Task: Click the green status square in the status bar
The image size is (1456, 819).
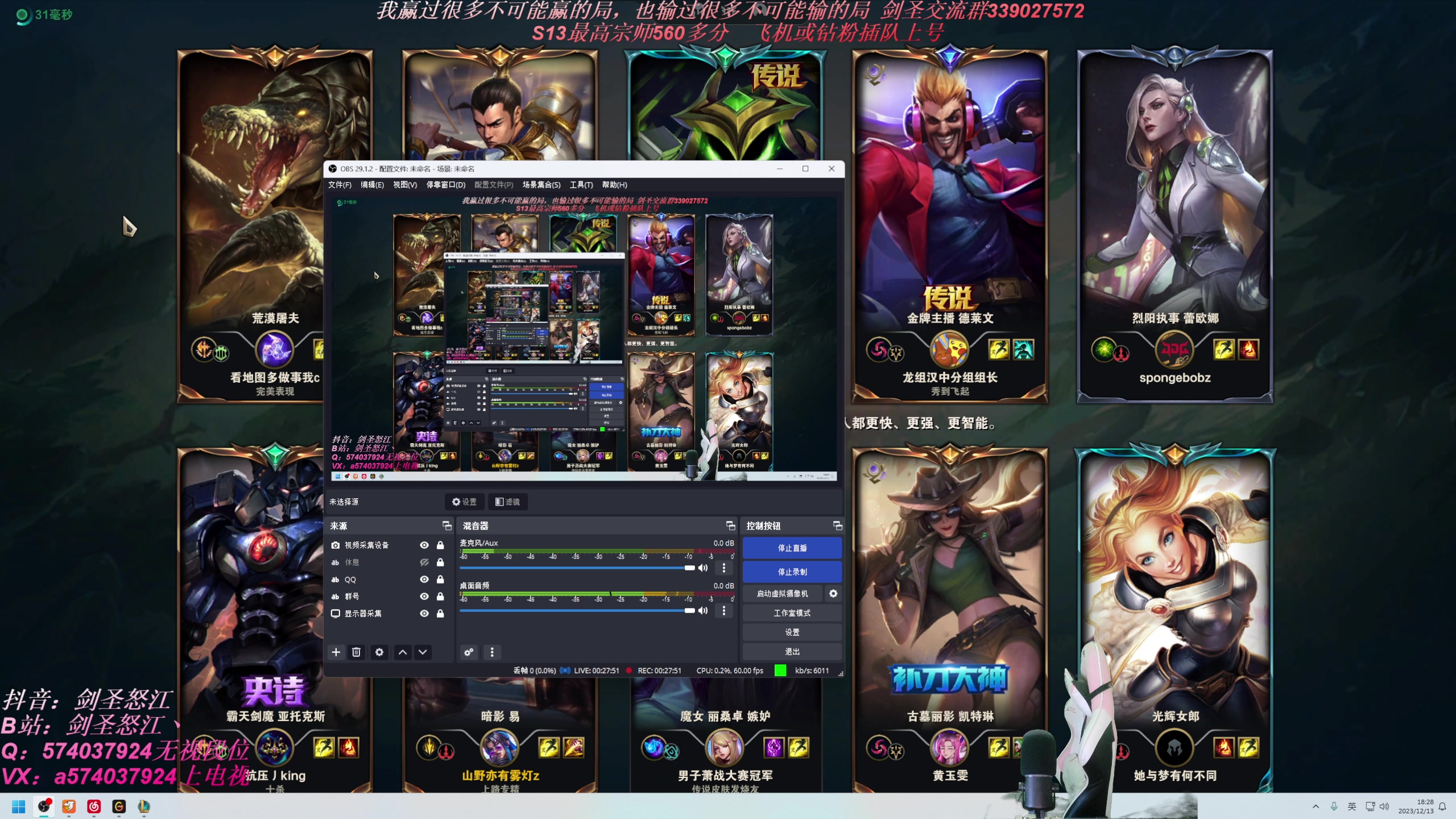Action: (x=780, y=671)
